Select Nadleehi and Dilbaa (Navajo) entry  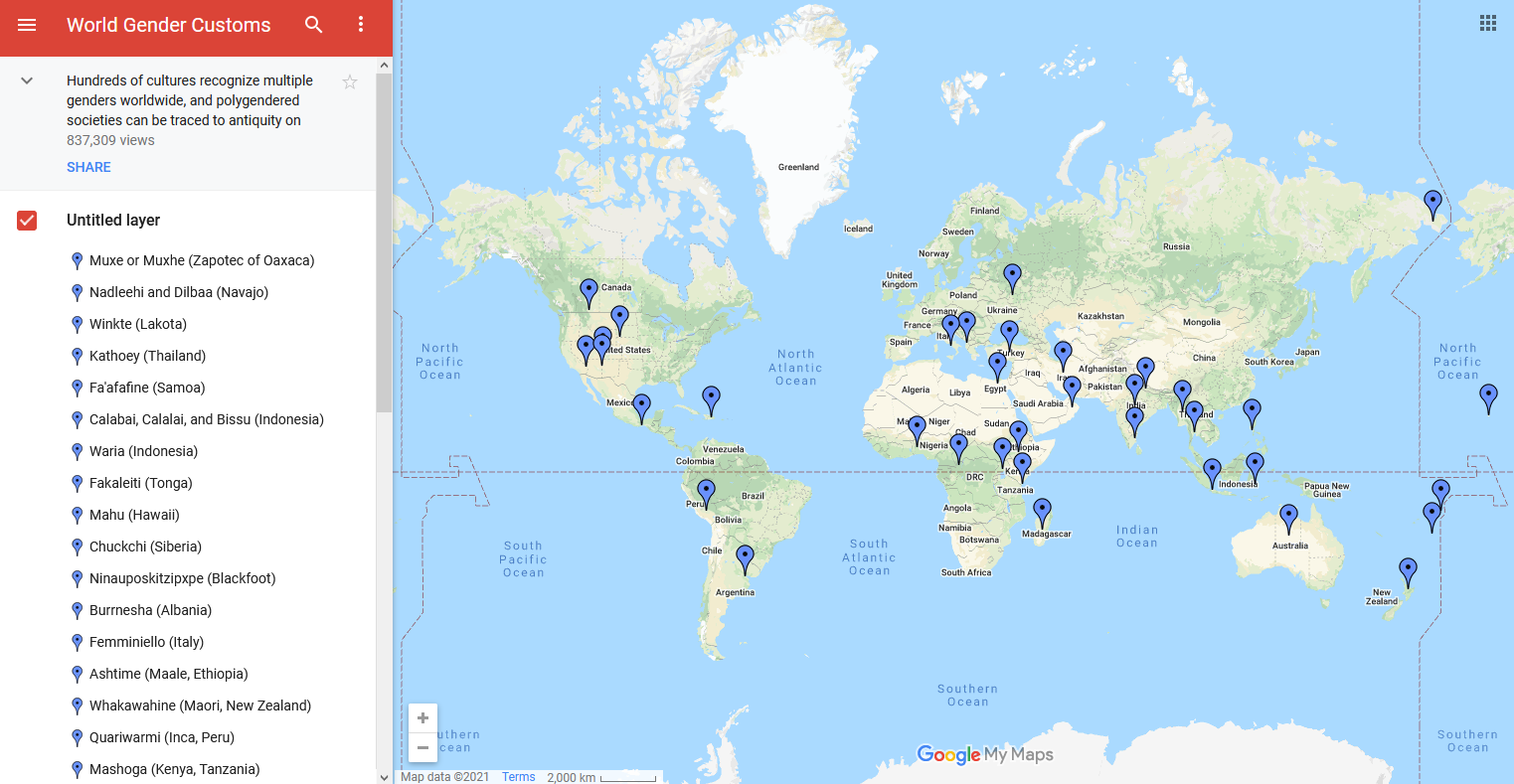[x=179, y=292]
